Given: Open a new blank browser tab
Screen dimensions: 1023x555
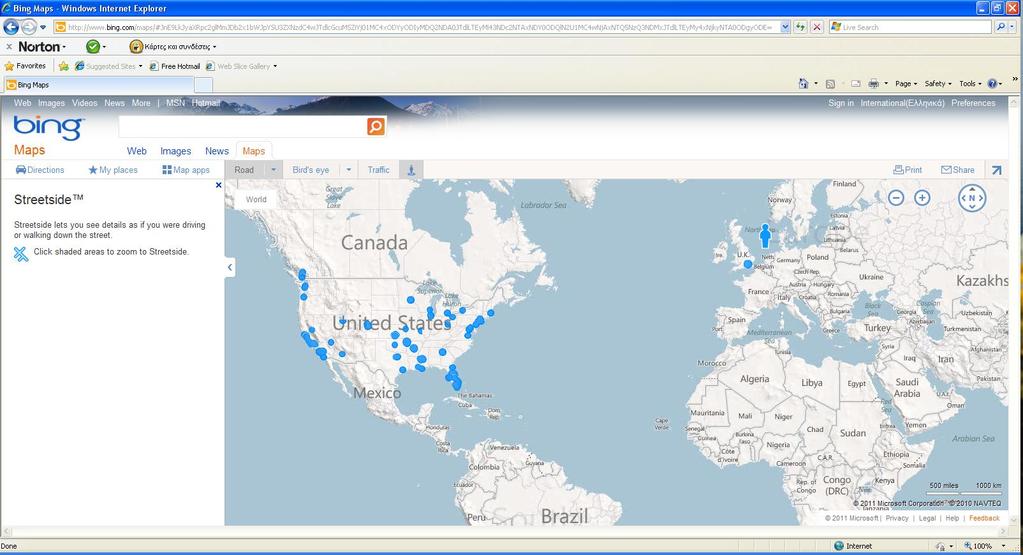Looking at the screenshot, I should click(204, 85).
